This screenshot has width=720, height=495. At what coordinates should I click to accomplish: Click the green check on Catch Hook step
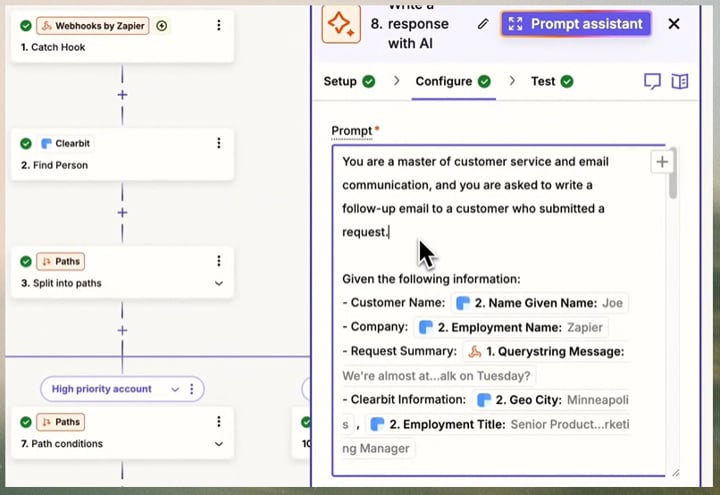coord(26,26)
